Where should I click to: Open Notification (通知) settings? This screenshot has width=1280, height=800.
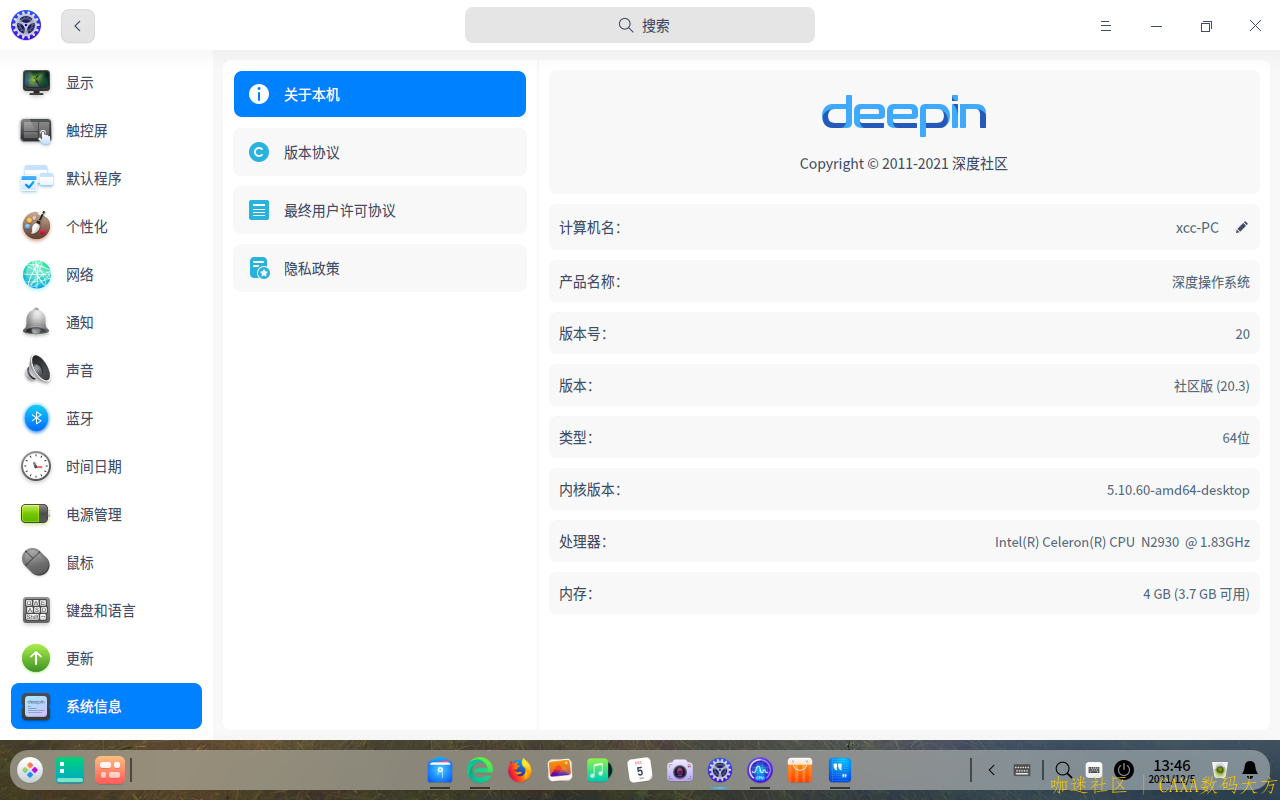106,323
